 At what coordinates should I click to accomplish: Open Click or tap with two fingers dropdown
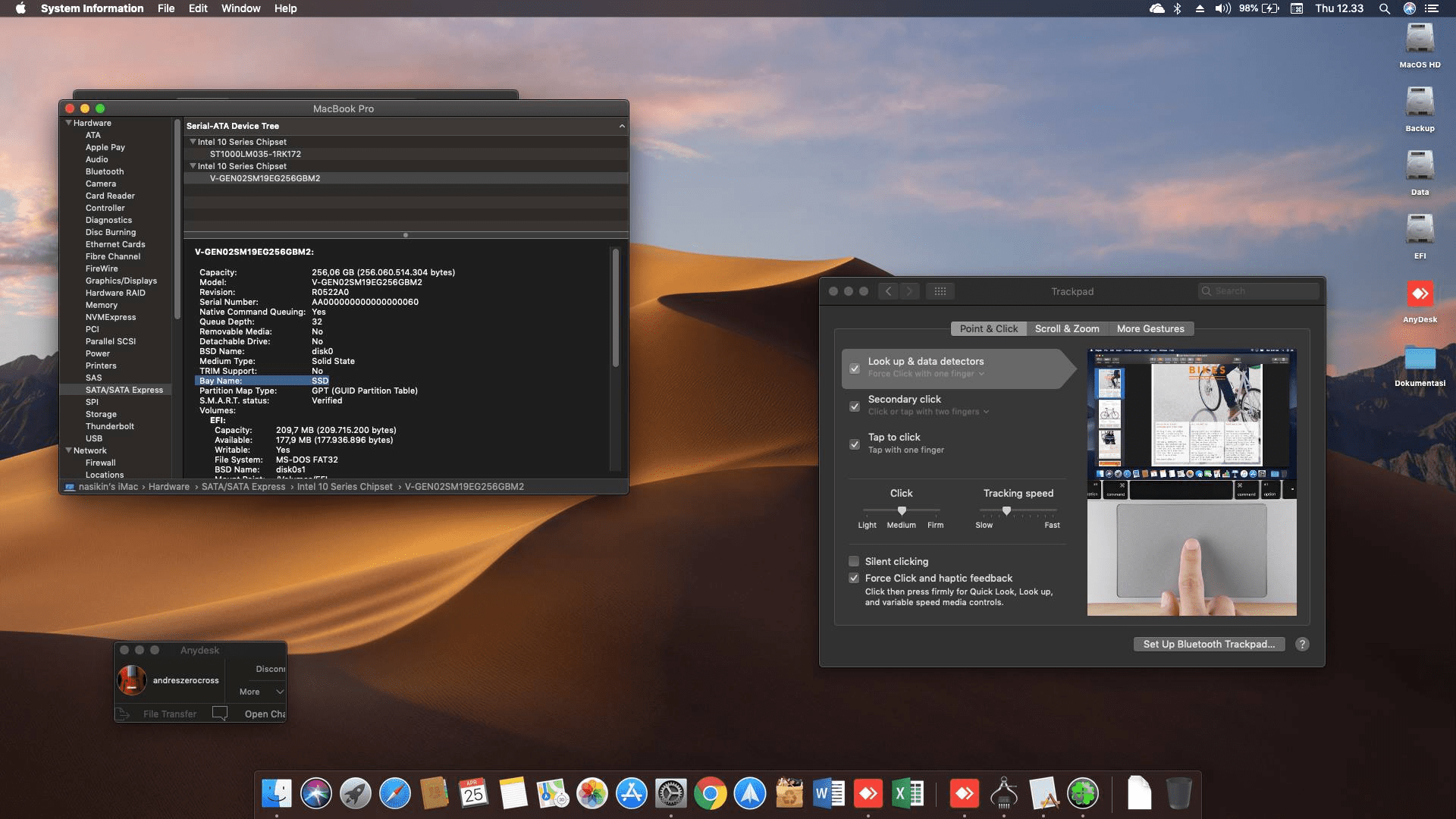[x=929, y=412]
